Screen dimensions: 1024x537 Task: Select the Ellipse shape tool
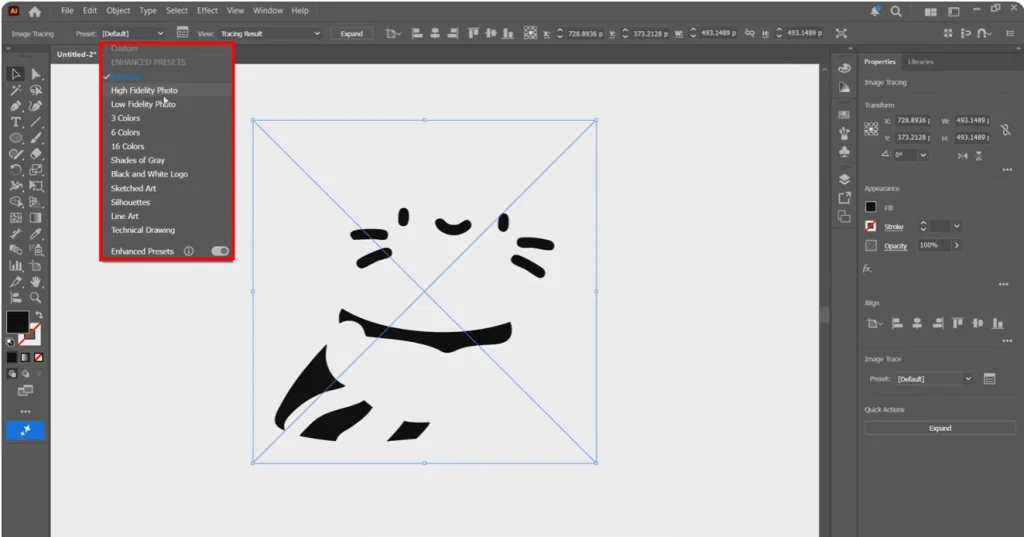(16, 138)
